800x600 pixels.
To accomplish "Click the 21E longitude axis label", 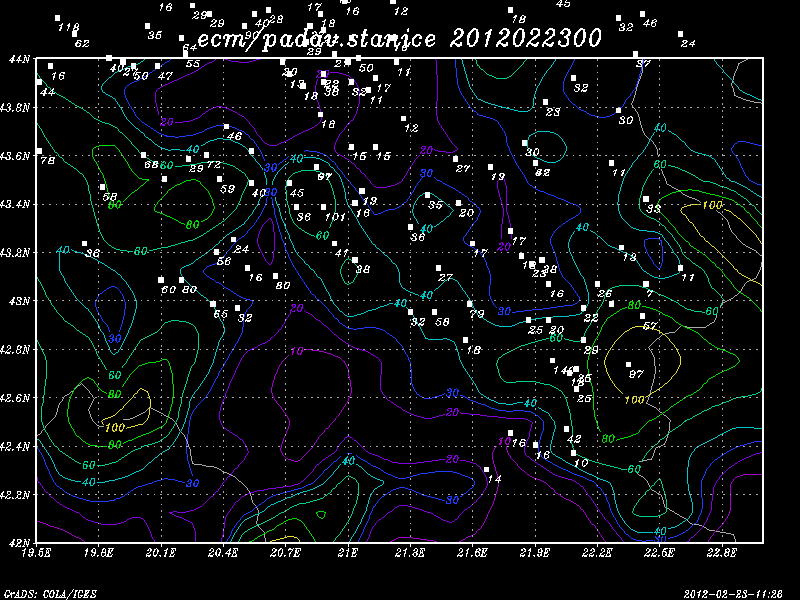I will (348, 553).
